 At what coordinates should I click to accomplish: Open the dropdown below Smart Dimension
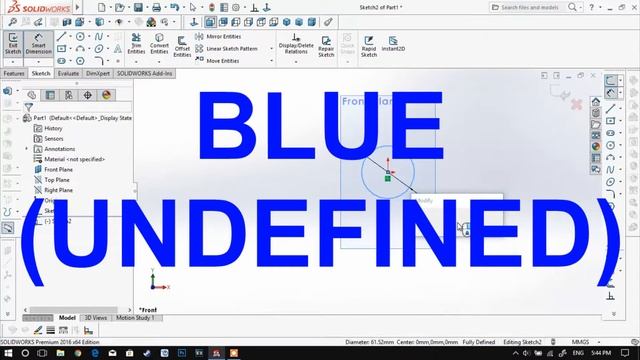[x=38, y=62]
